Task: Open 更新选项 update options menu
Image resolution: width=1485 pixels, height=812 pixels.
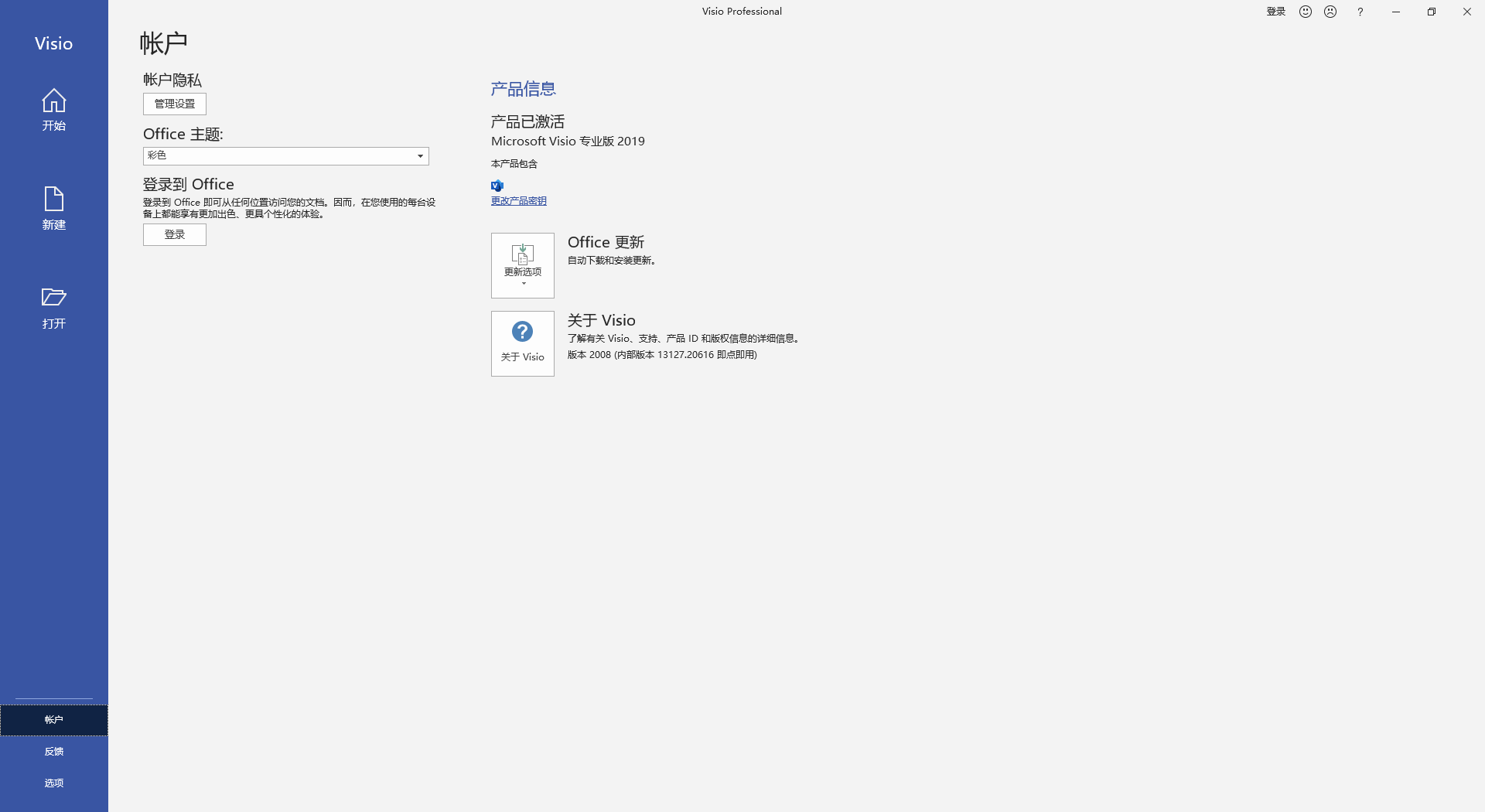Action: click(x=523, y=265)
